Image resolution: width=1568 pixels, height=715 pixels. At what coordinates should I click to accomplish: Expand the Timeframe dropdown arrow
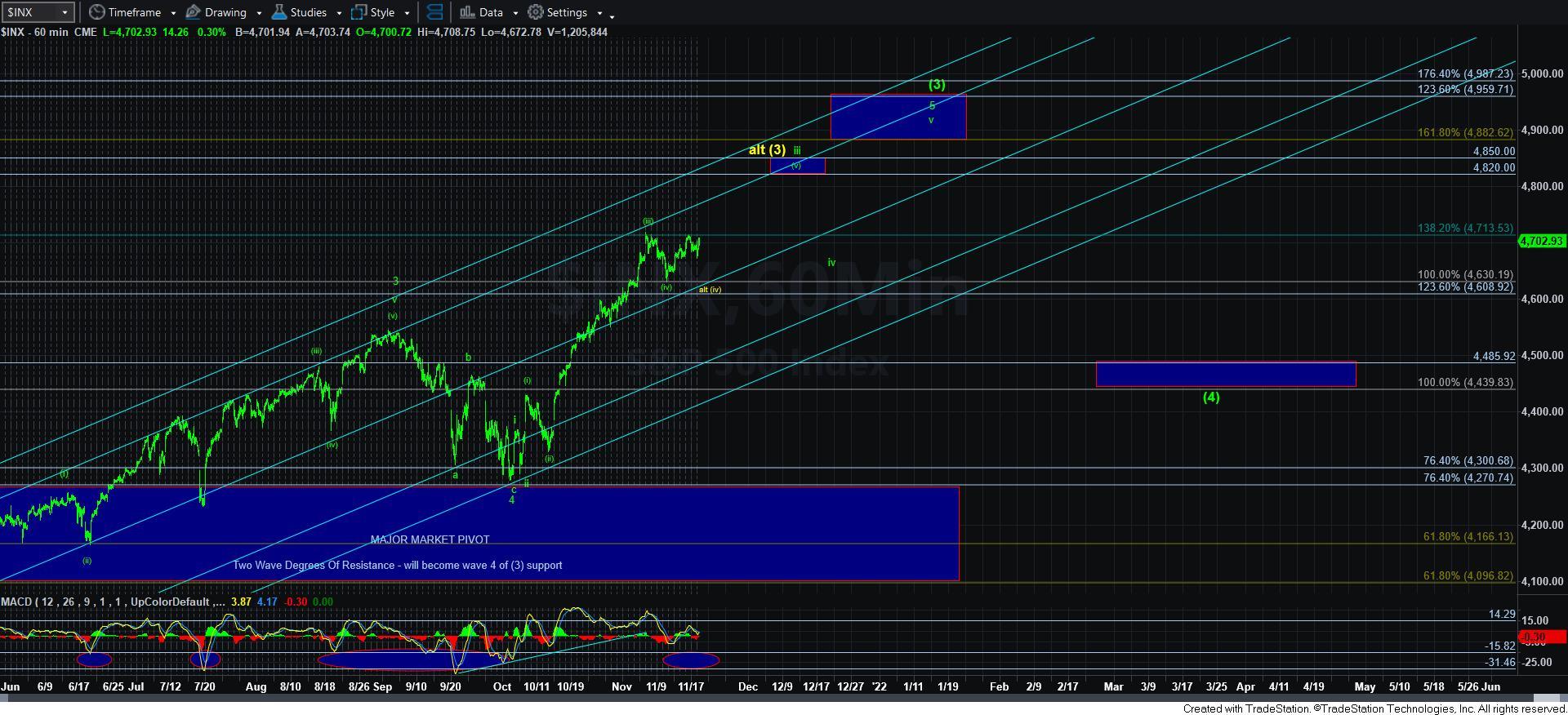pyautogui.click(x=173, y=13)
